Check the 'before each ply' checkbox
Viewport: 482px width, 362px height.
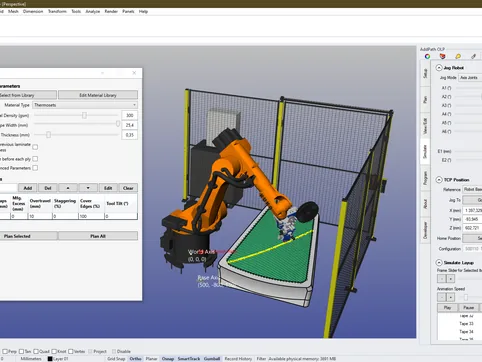tap(35, 159)
